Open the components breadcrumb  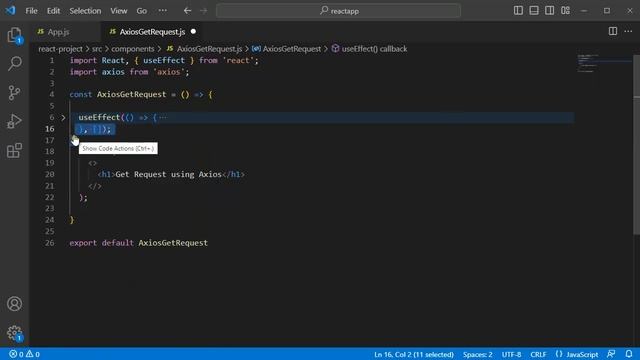point(133,49)
